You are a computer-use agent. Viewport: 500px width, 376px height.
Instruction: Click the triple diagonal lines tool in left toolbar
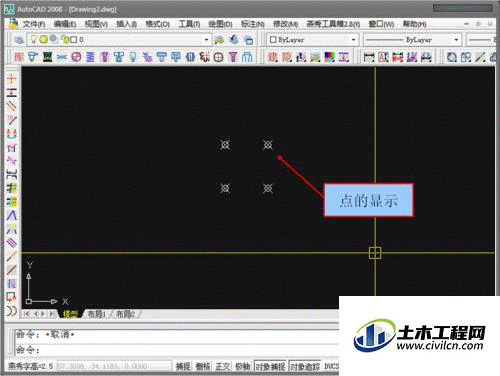click(x=11, y=243)
